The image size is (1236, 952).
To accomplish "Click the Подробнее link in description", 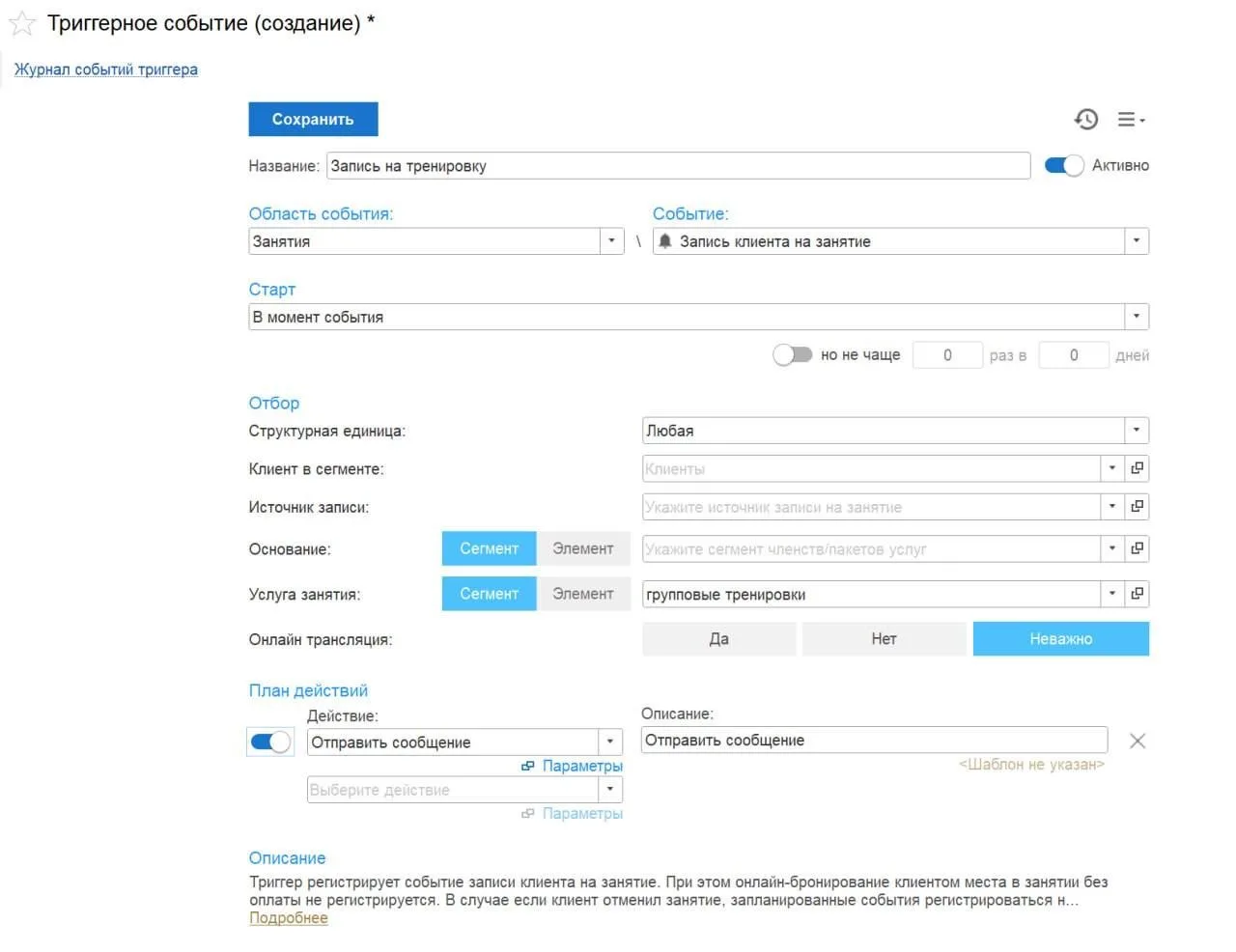I will [x=288, y=918].
